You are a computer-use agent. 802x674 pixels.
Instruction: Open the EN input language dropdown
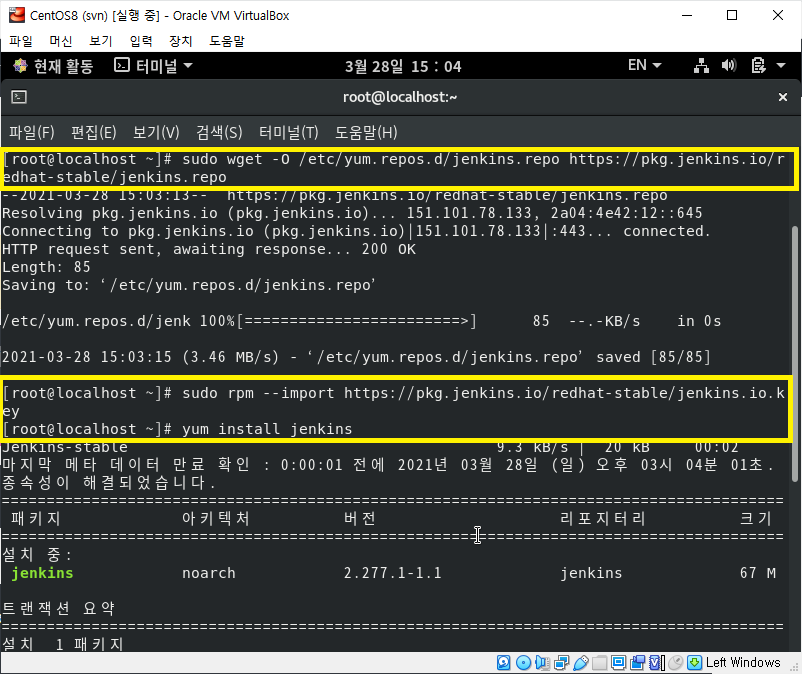(644, 65)
